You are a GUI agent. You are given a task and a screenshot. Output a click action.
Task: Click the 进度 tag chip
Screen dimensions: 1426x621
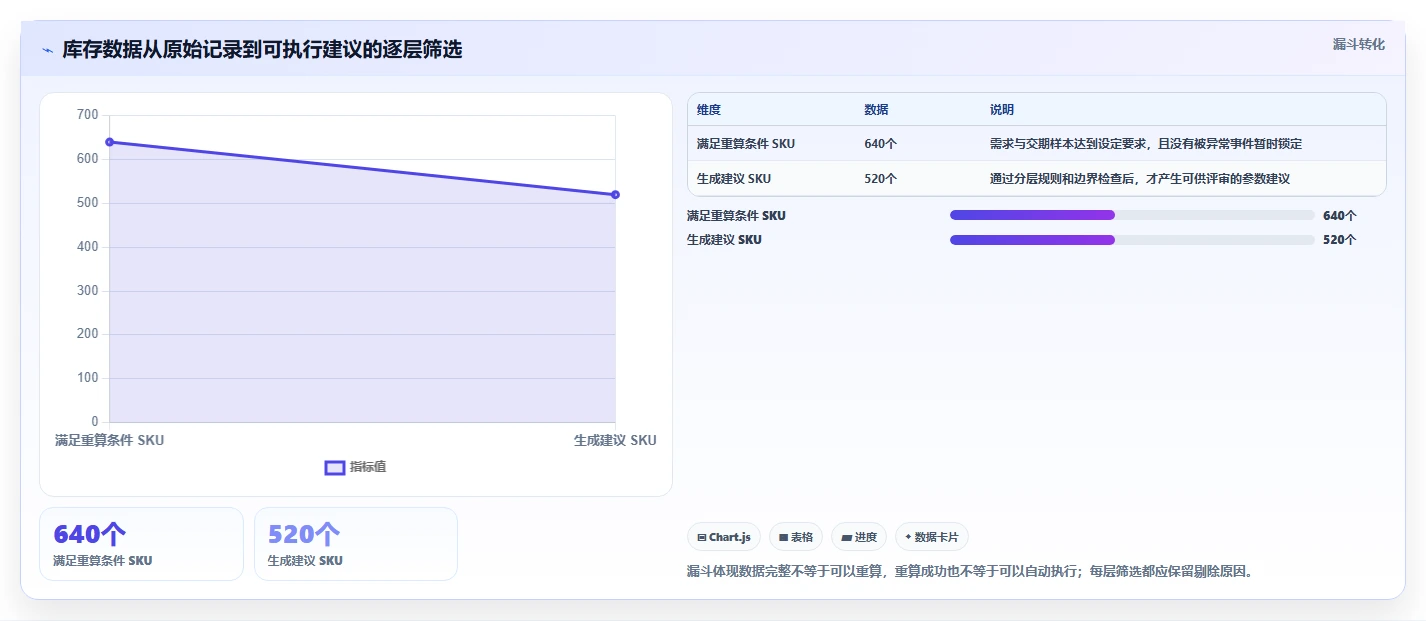tap(859, 537)
